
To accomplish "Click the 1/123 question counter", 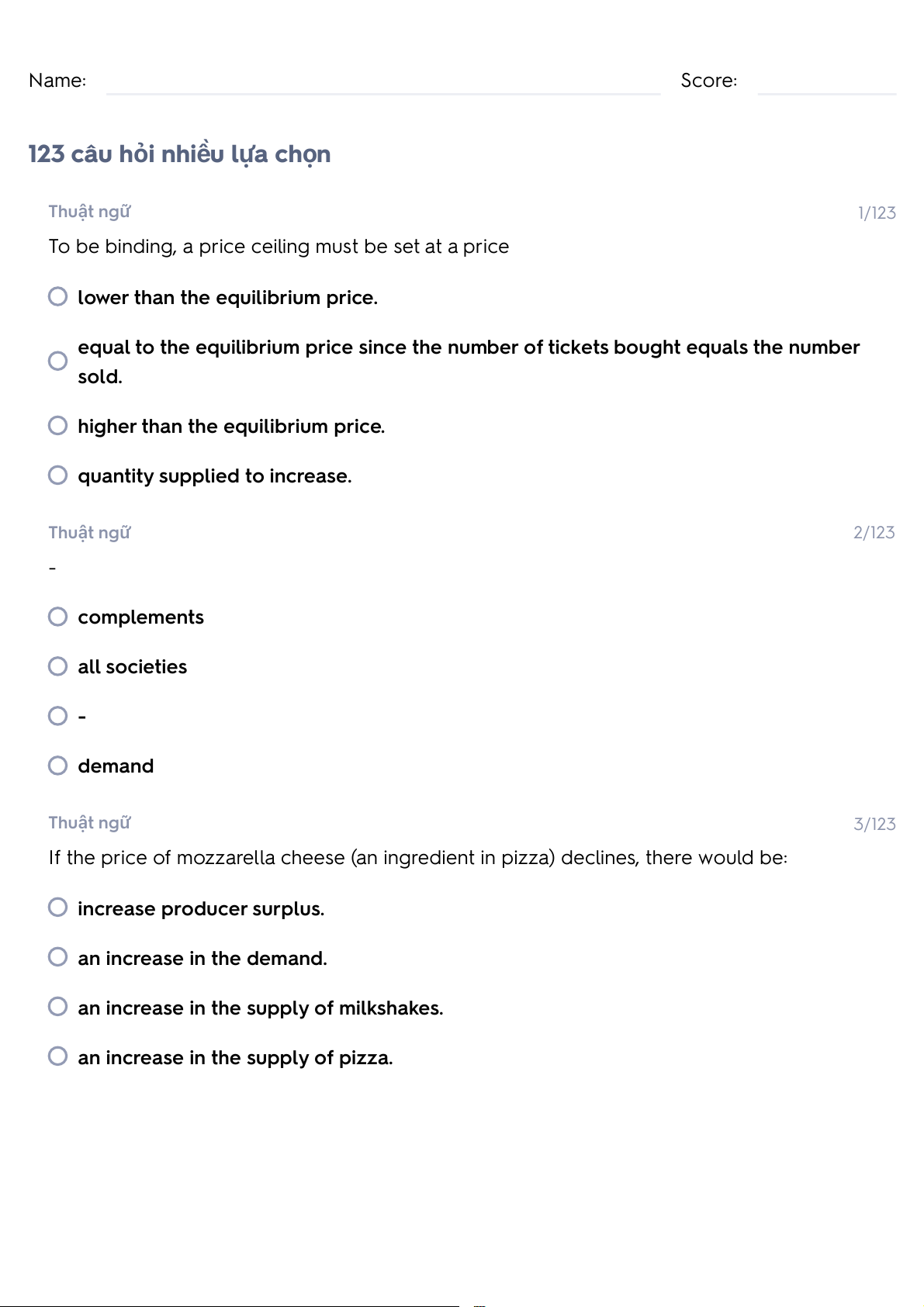I will coord(877,213).
